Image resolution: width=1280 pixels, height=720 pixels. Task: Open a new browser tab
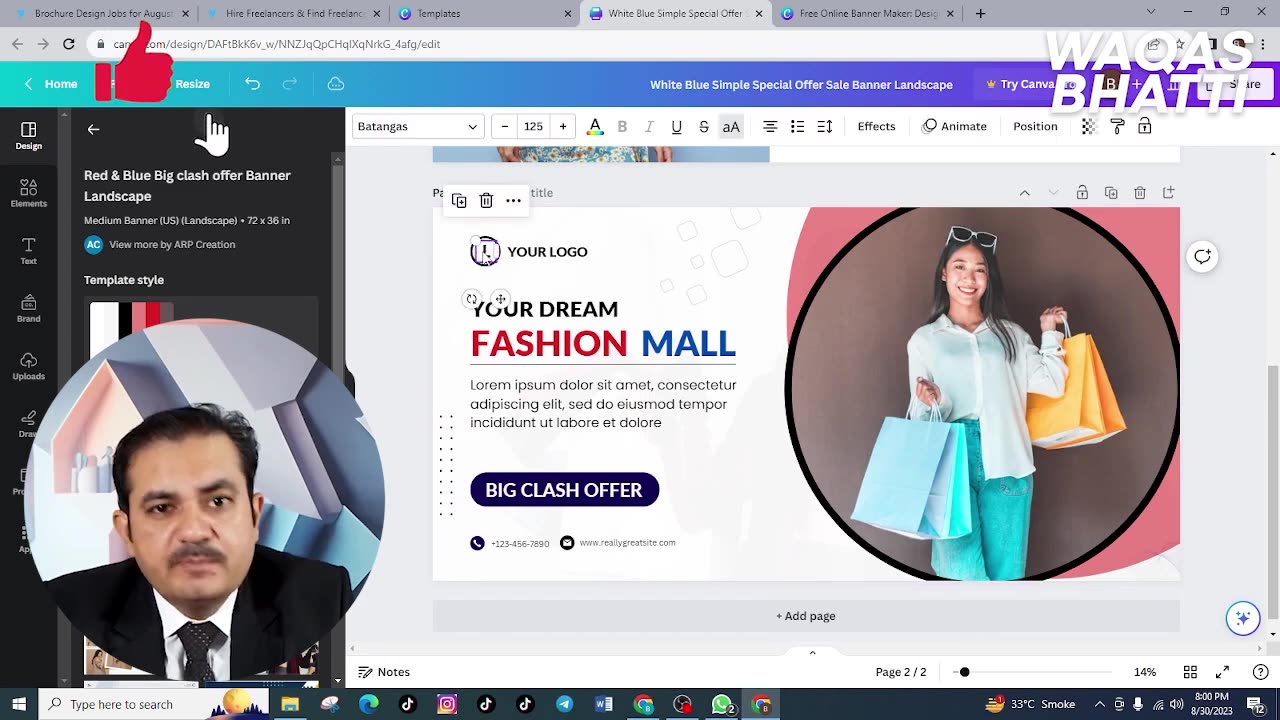[x=980, y=14]
